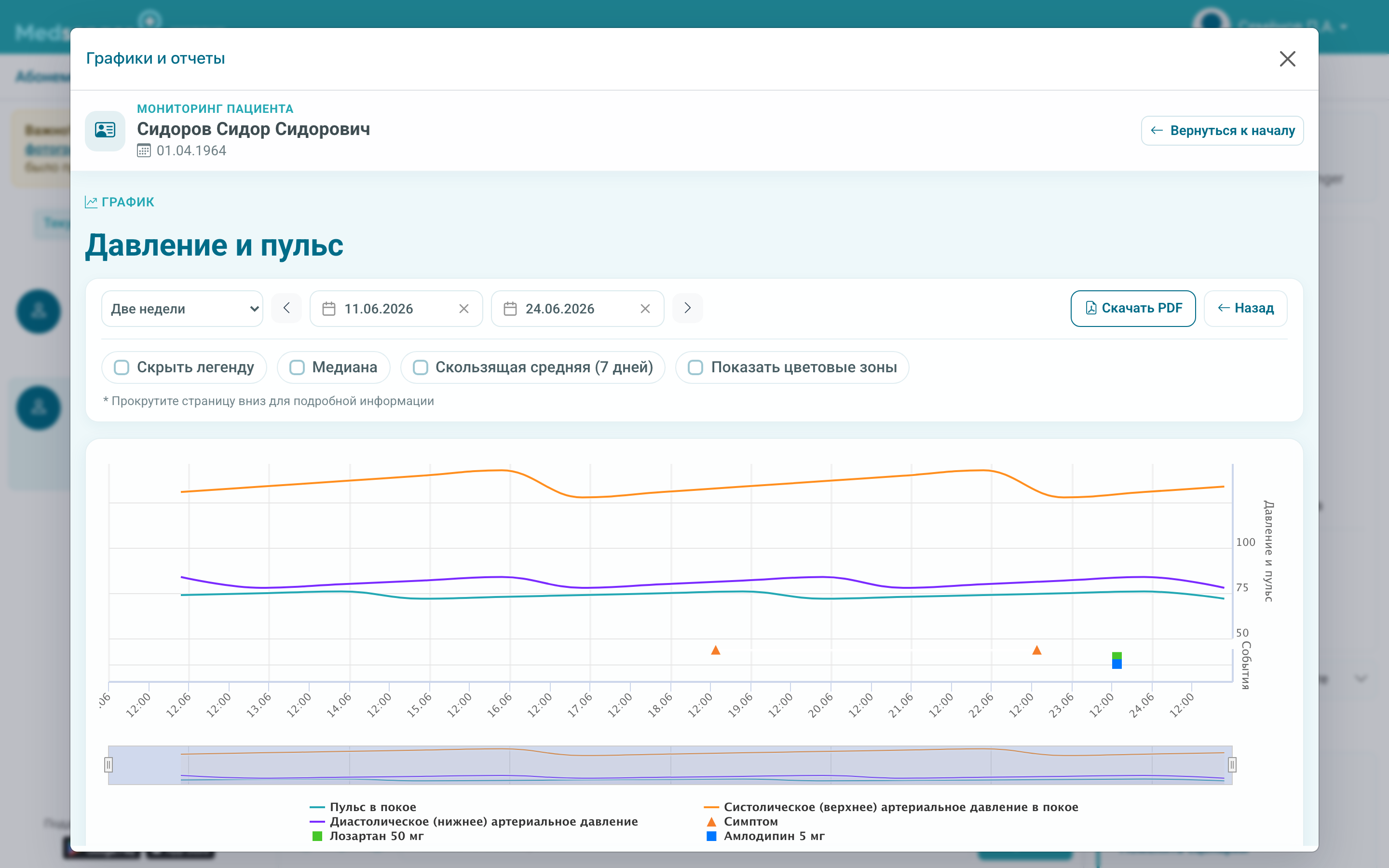
Task: Click the right handle of chart range slider
Action: point(1232,765)
